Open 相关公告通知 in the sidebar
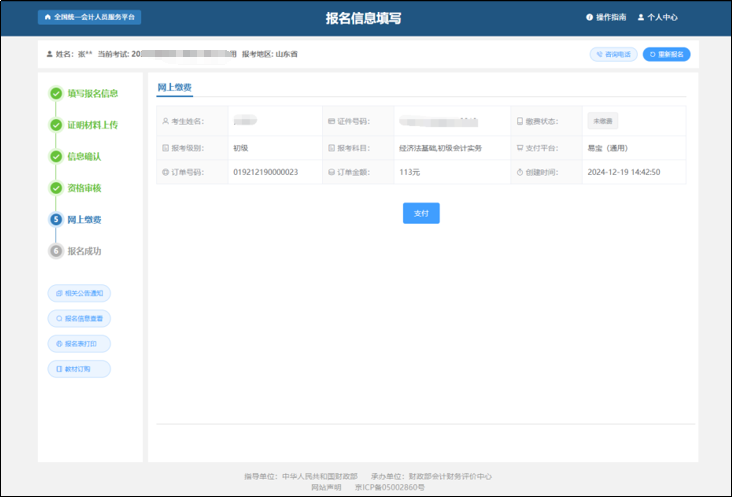This screenshot has height=498, width=732. click(x=79, y=293)
